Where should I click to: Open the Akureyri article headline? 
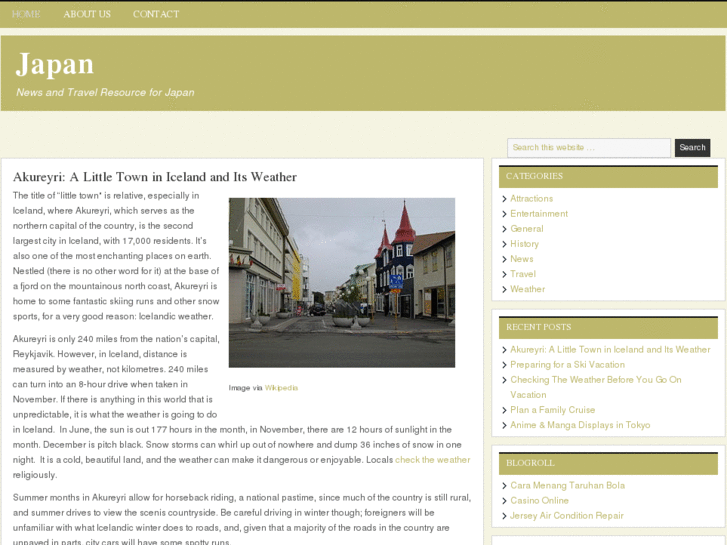click(155, 177)
